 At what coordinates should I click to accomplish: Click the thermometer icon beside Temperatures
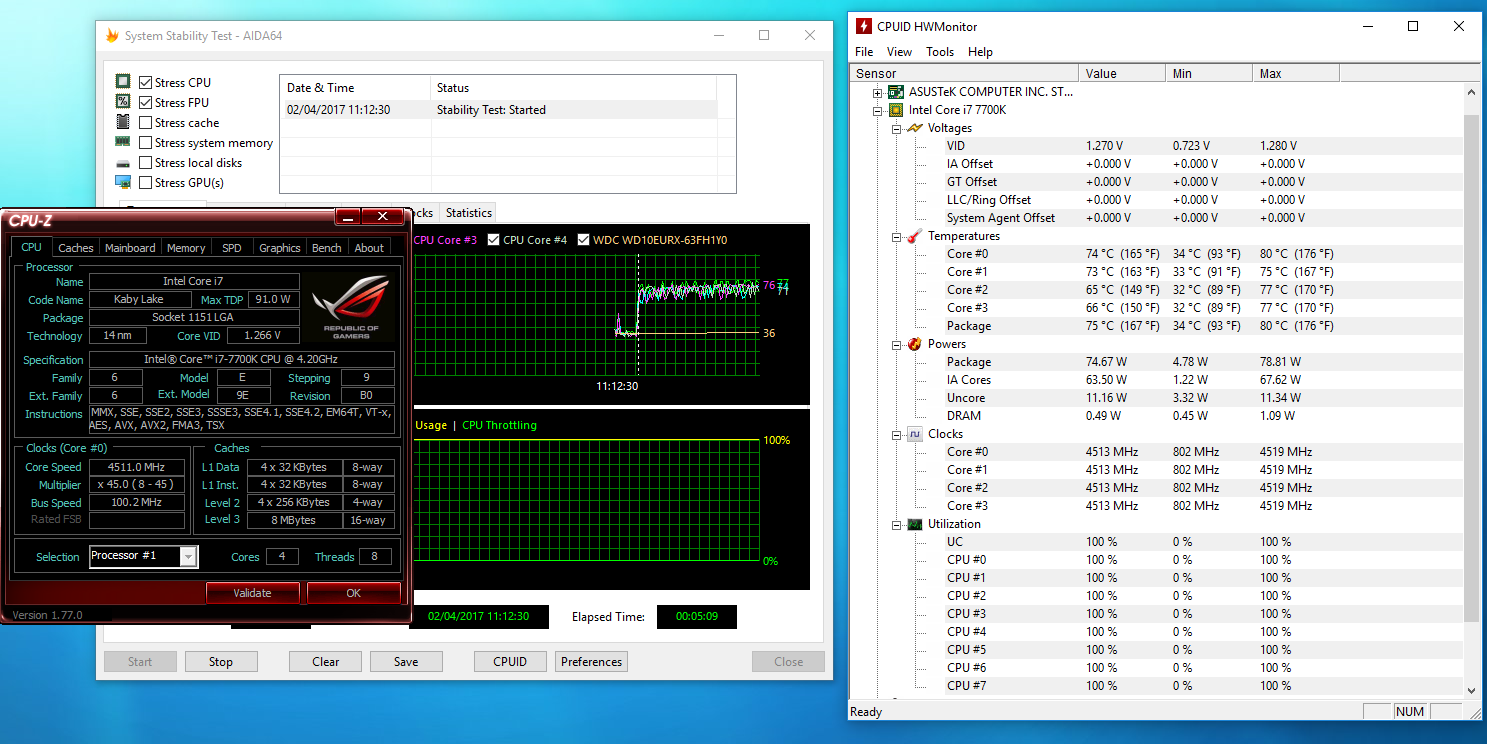914,236
